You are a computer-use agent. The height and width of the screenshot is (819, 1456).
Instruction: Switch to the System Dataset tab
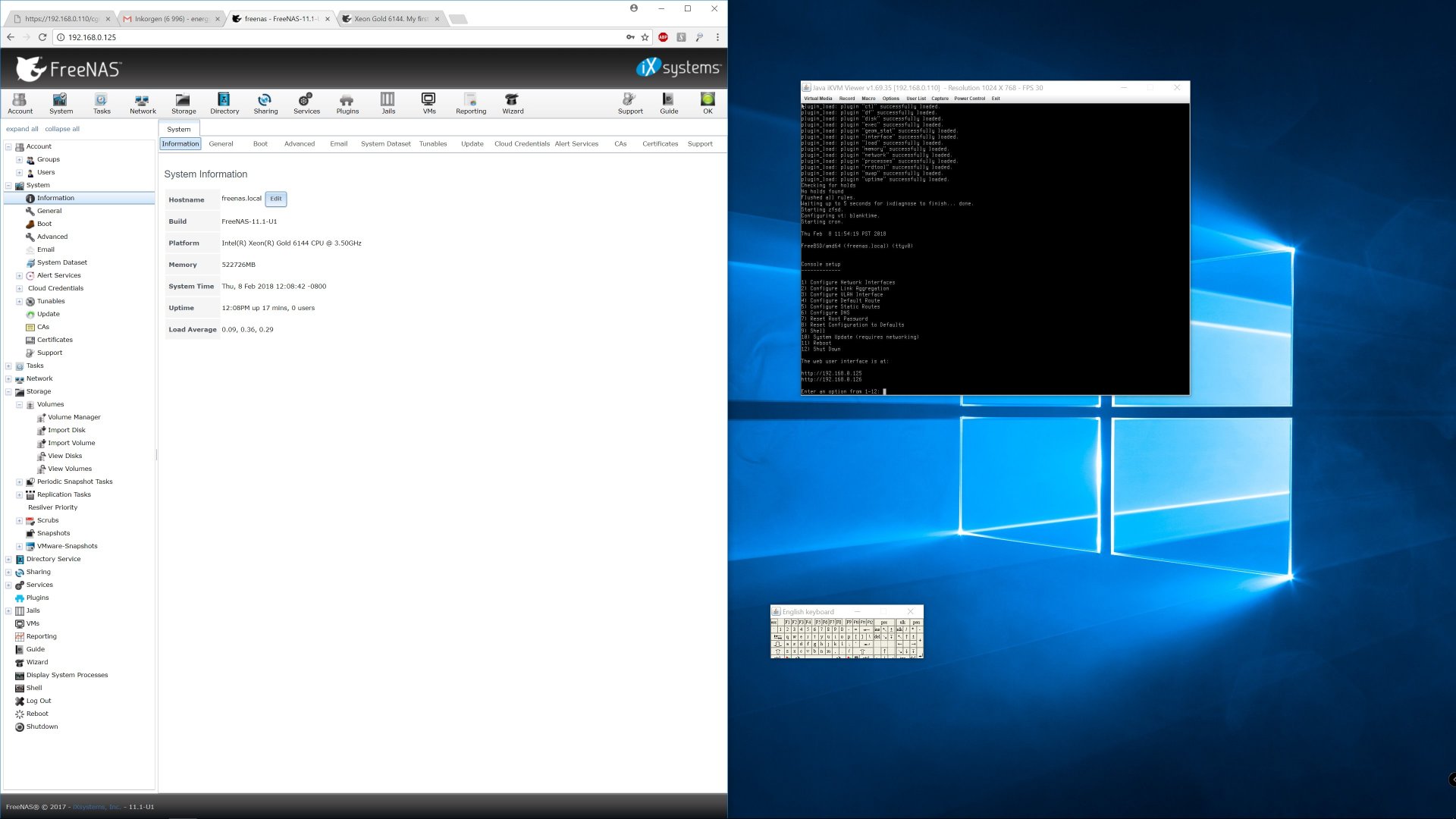[386, 144]
